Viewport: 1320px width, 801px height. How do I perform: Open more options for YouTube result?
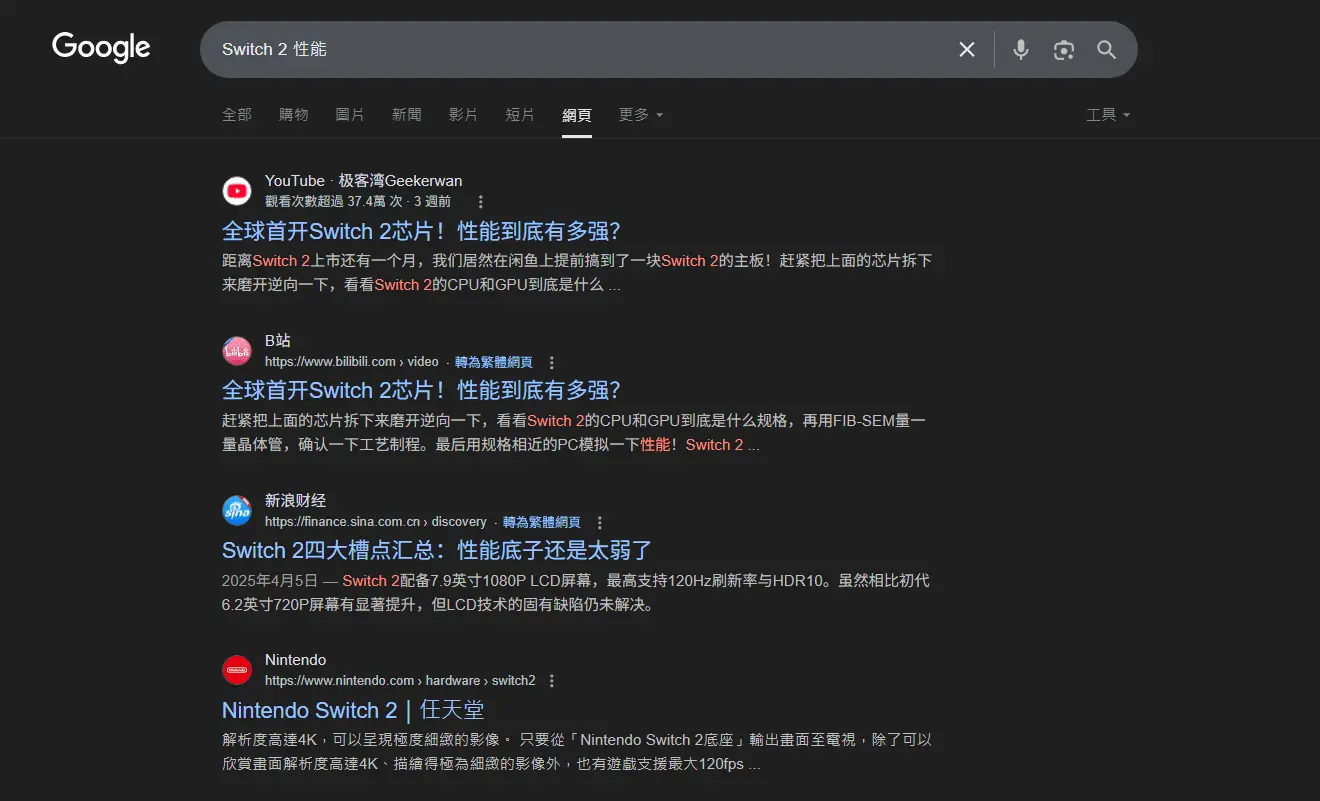tap(480, 202)
